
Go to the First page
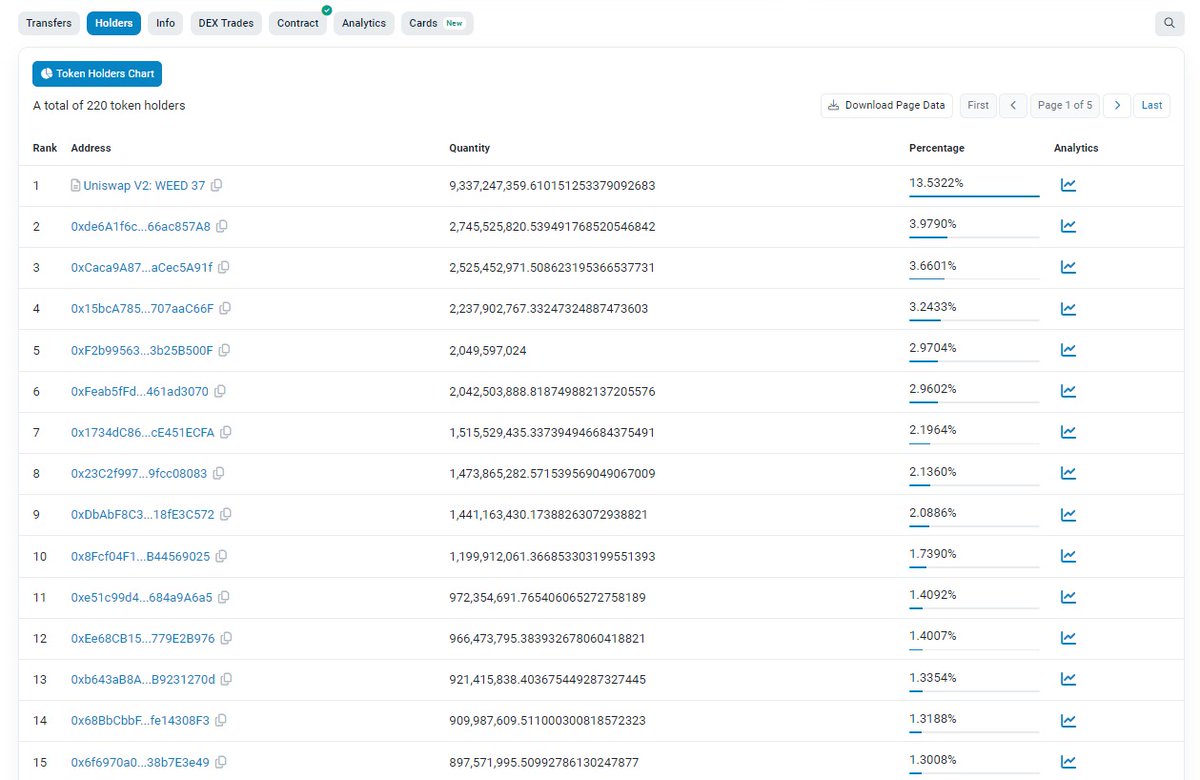pyautogui.click(x=978, y=105)
